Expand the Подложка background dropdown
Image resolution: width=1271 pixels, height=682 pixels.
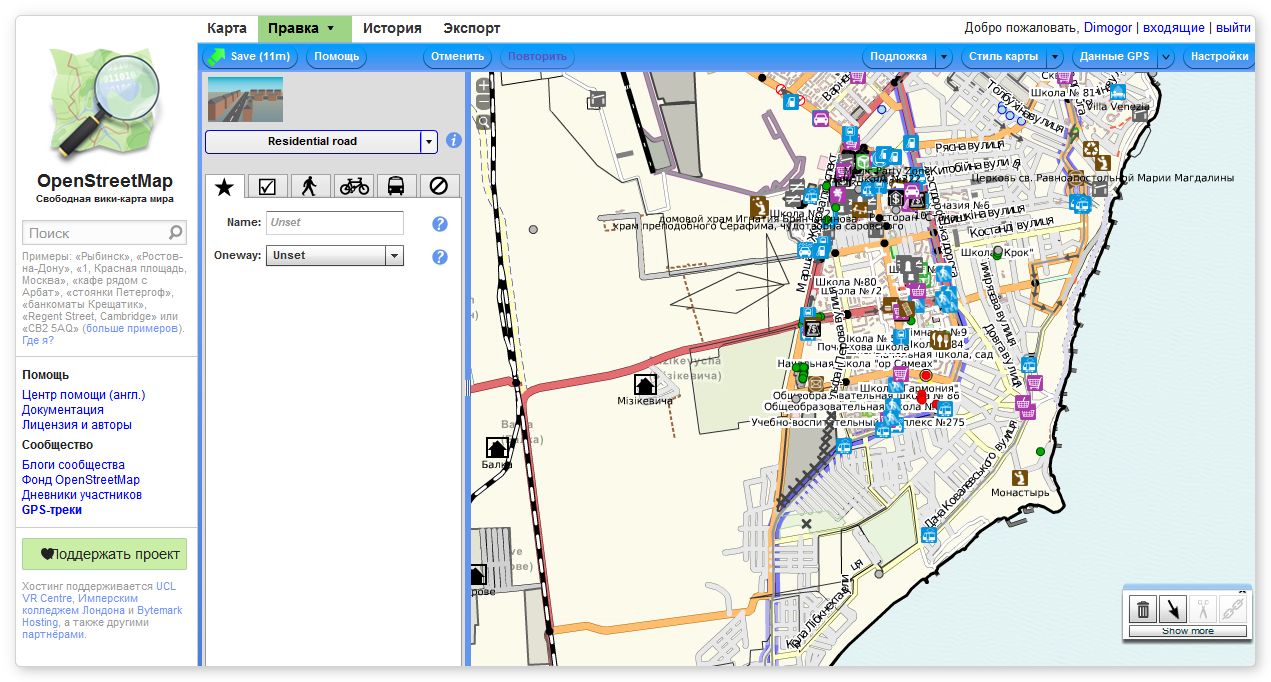point(943,57)
